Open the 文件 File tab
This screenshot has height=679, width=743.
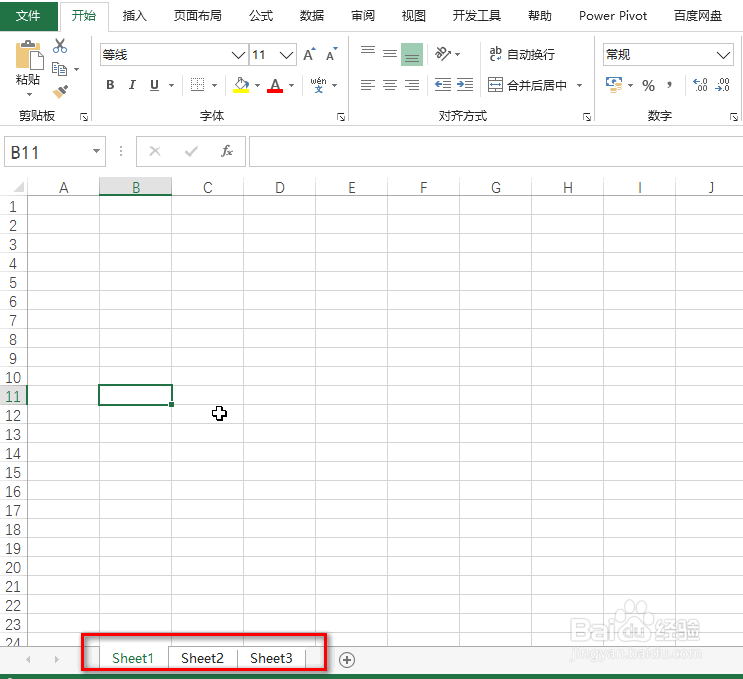[28, 16]
